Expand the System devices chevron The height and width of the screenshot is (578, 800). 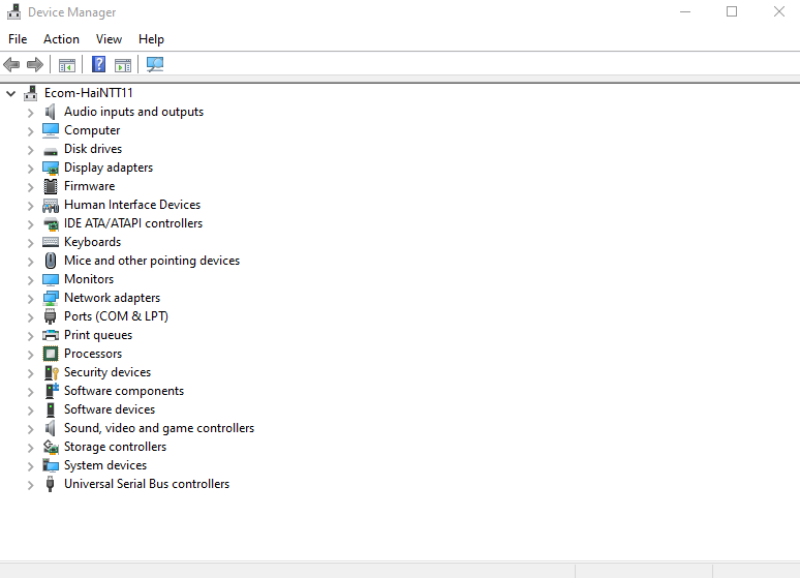point(31,466)
